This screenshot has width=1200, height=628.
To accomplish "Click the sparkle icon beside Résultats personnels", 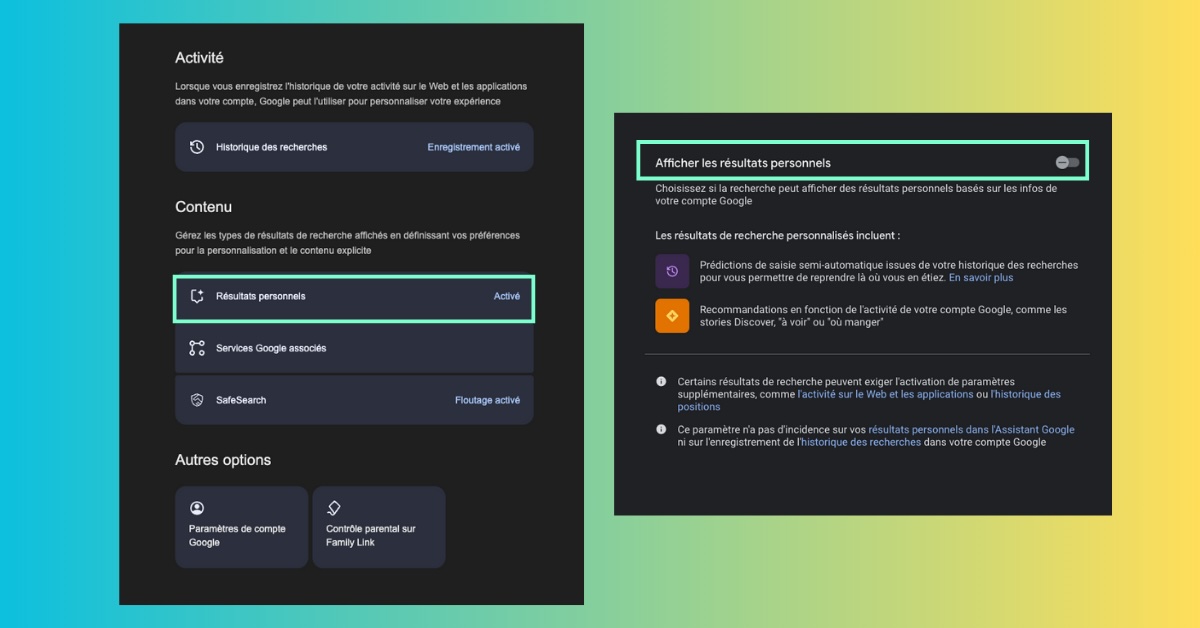I will pos(197,296).
